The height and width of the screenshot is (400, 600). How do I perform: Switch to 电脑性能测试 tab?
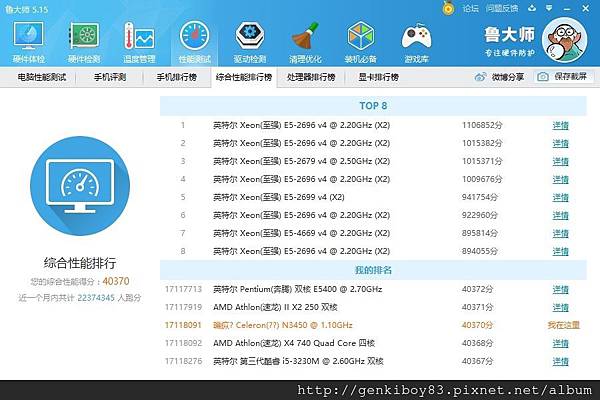click(42, 77)
